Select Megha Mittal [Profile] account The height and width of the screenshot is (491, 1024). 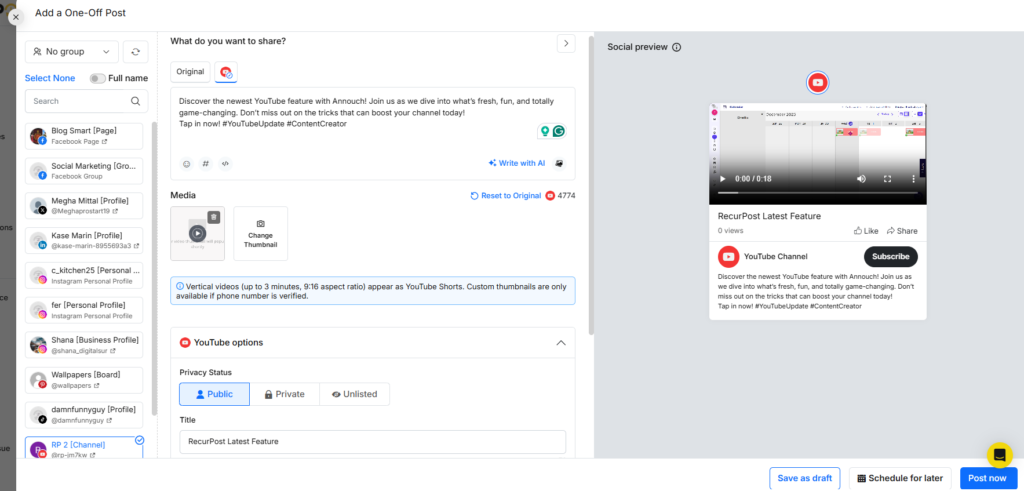coord(84,206)
